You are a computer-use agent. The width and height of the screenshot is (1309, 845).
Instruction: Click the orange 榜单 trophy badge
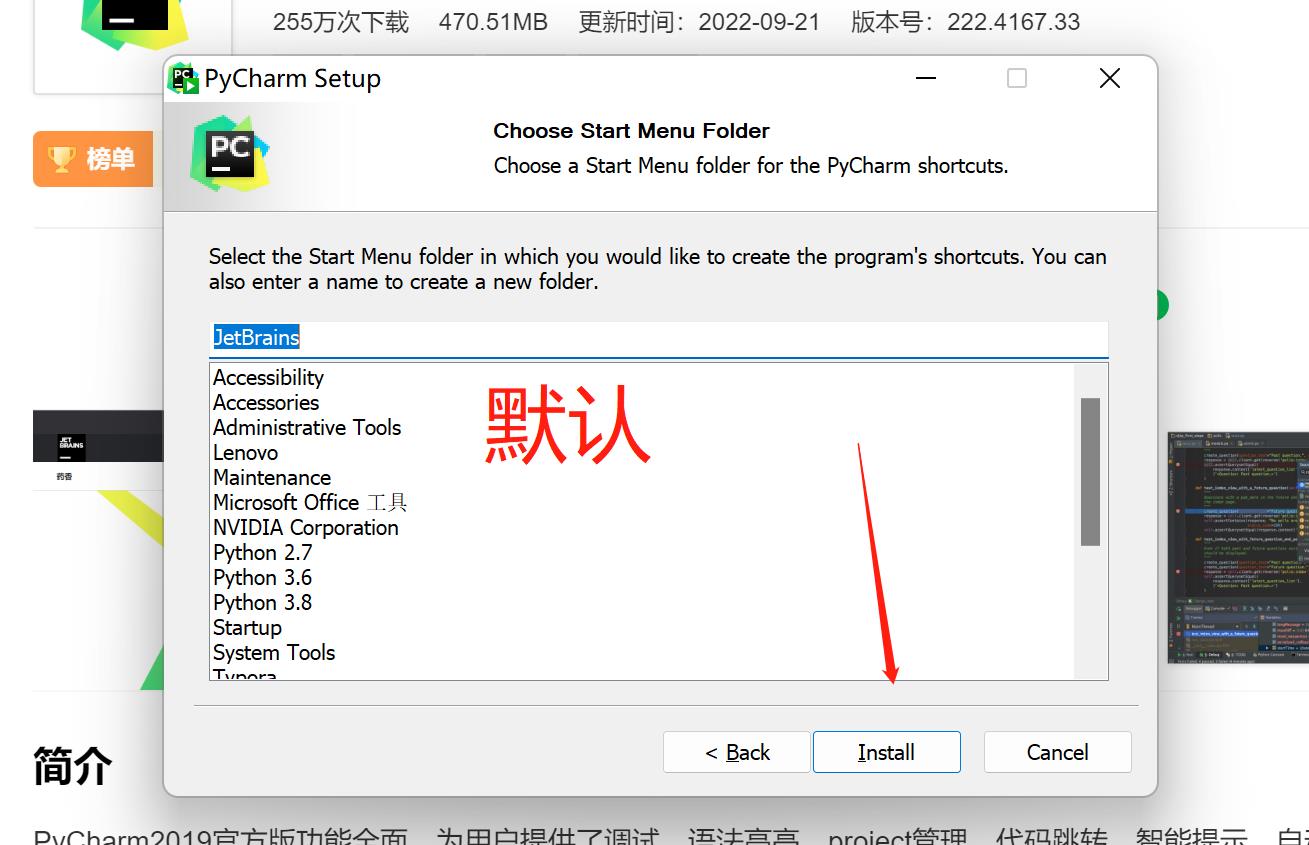pyautogui.click(x=93, y=159)
